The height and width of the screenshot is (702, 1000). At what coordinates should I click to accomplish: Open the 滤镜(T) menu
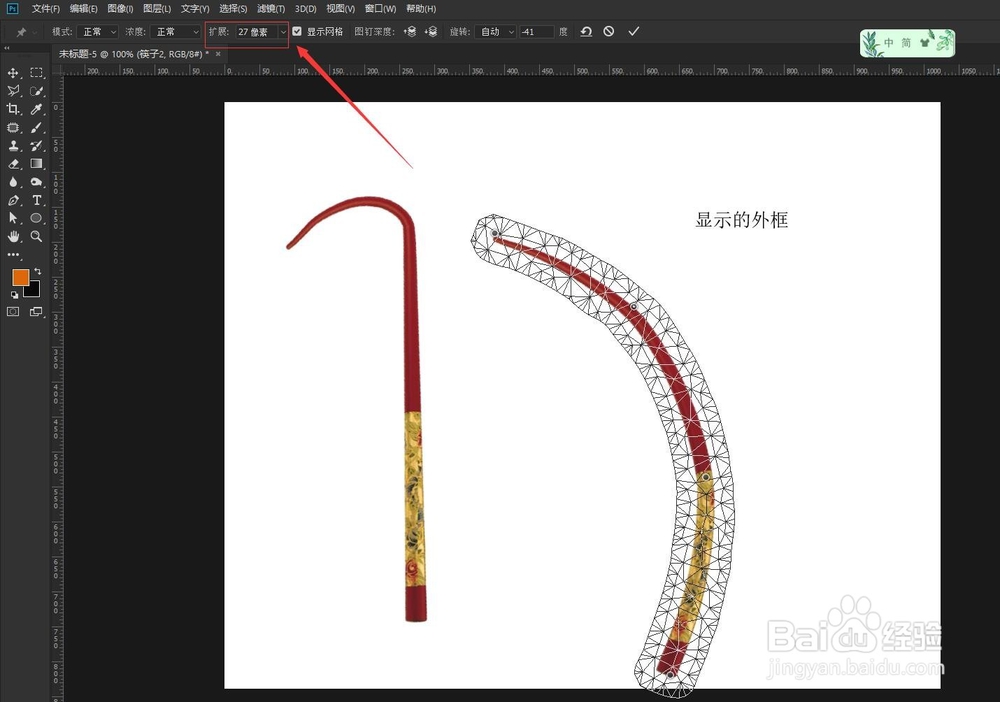pos(271,9)
